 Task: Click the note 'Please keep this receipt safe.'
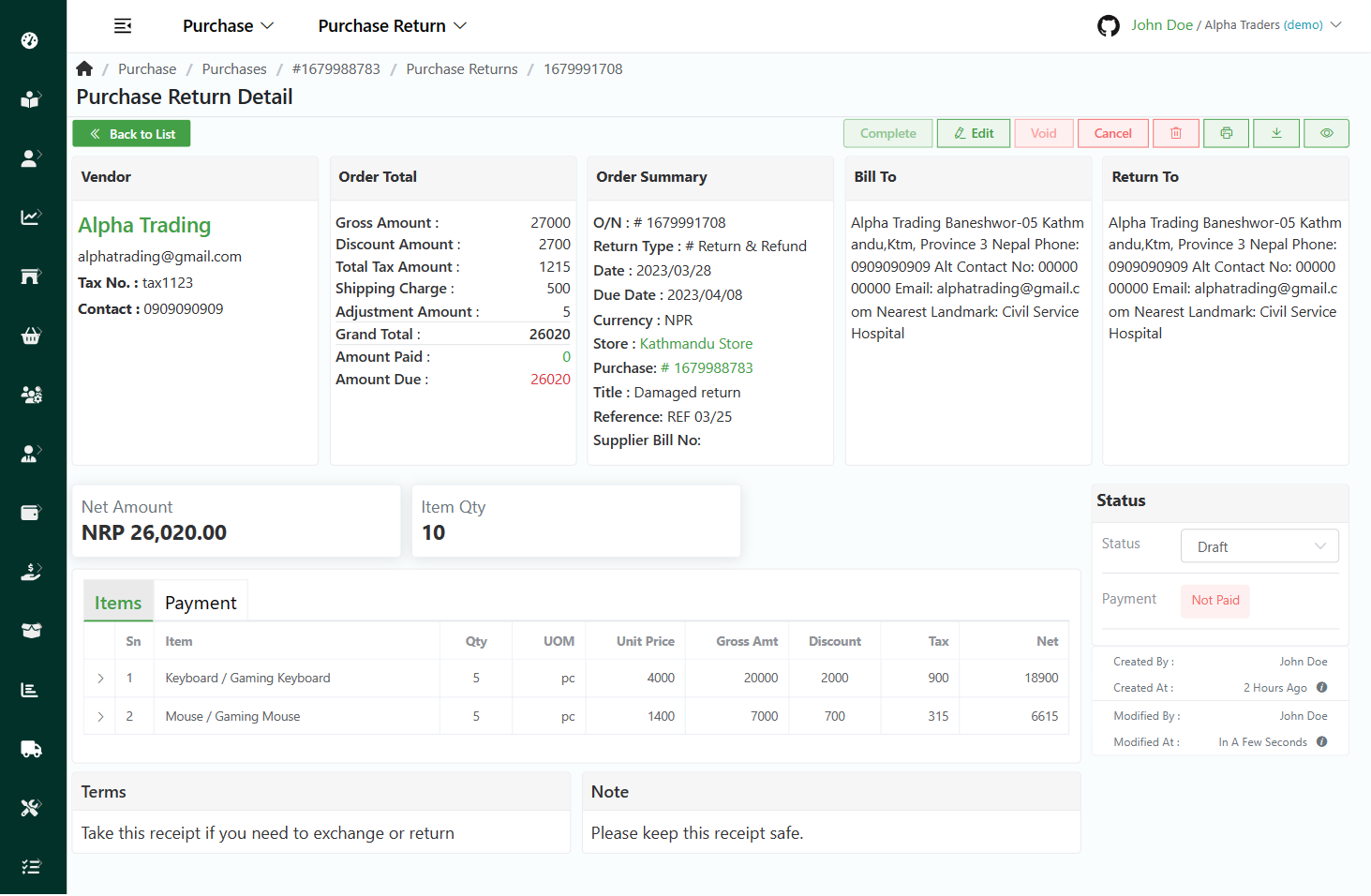[697, 832]
